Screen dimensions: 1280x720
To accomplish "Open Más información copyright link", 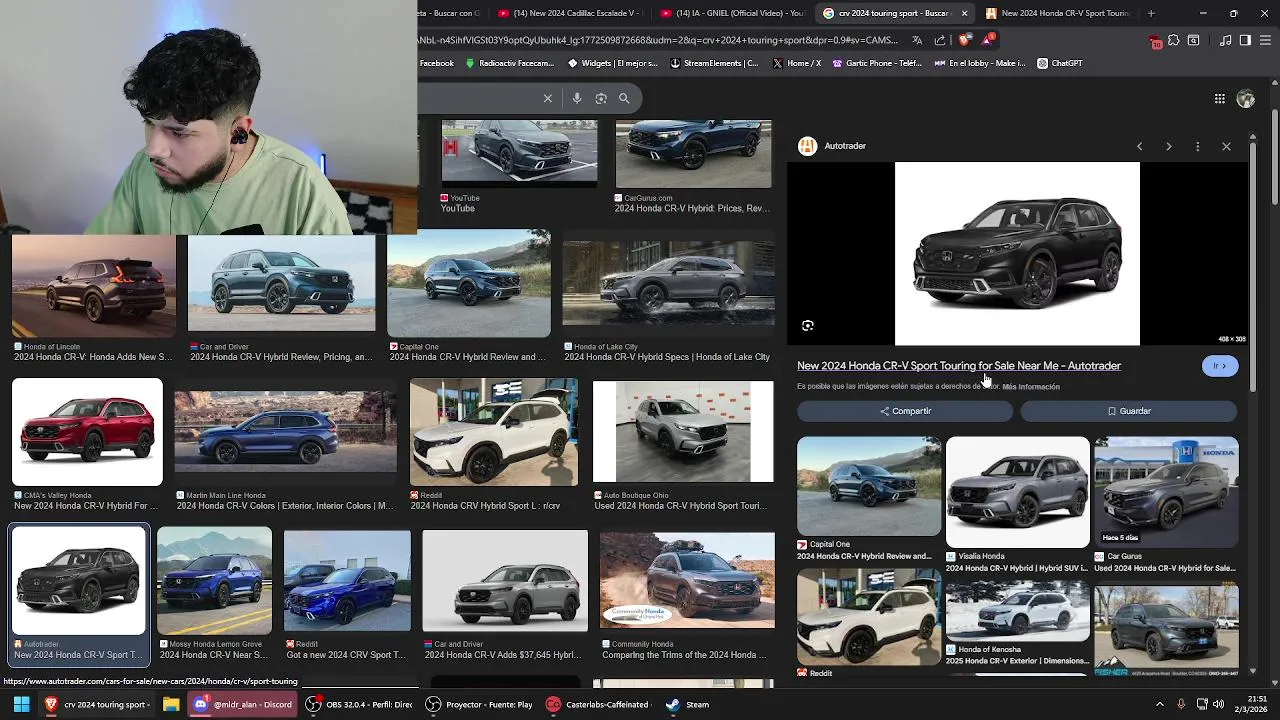I will point(1031,387).
